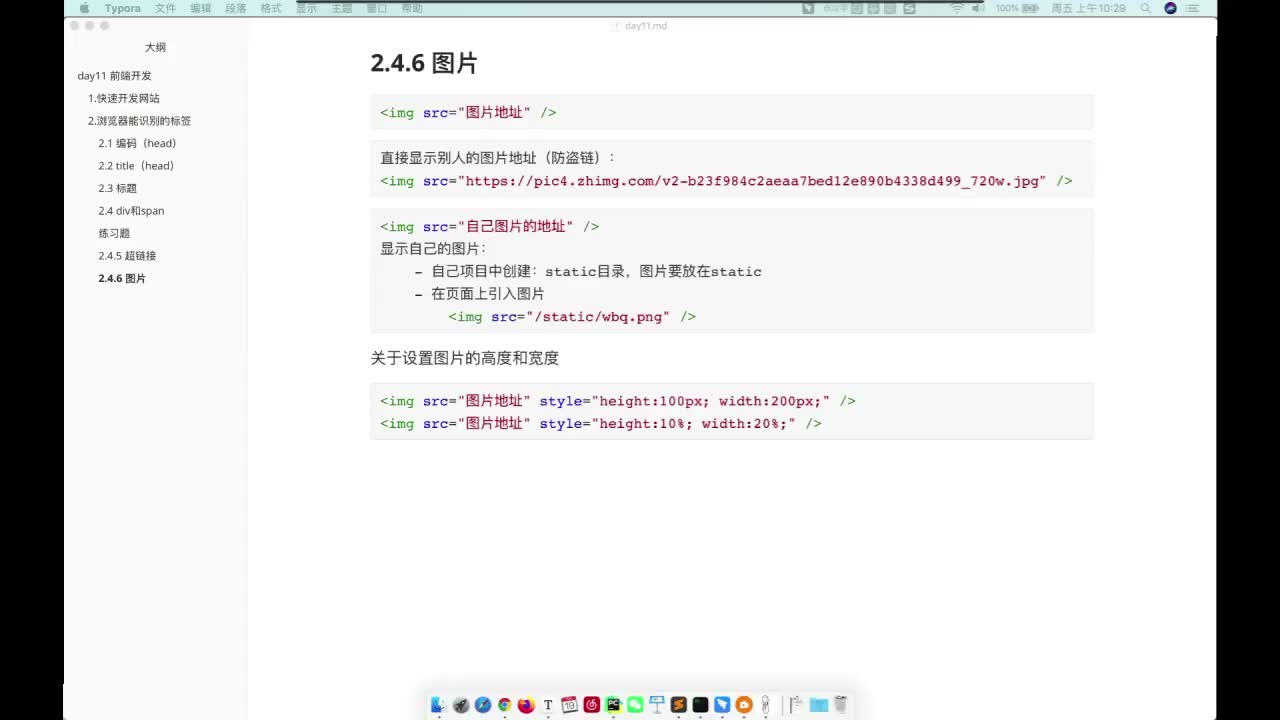The image size is (1280, 720).
Task: Open the Apple menu
Action: [x=84, y=8]
